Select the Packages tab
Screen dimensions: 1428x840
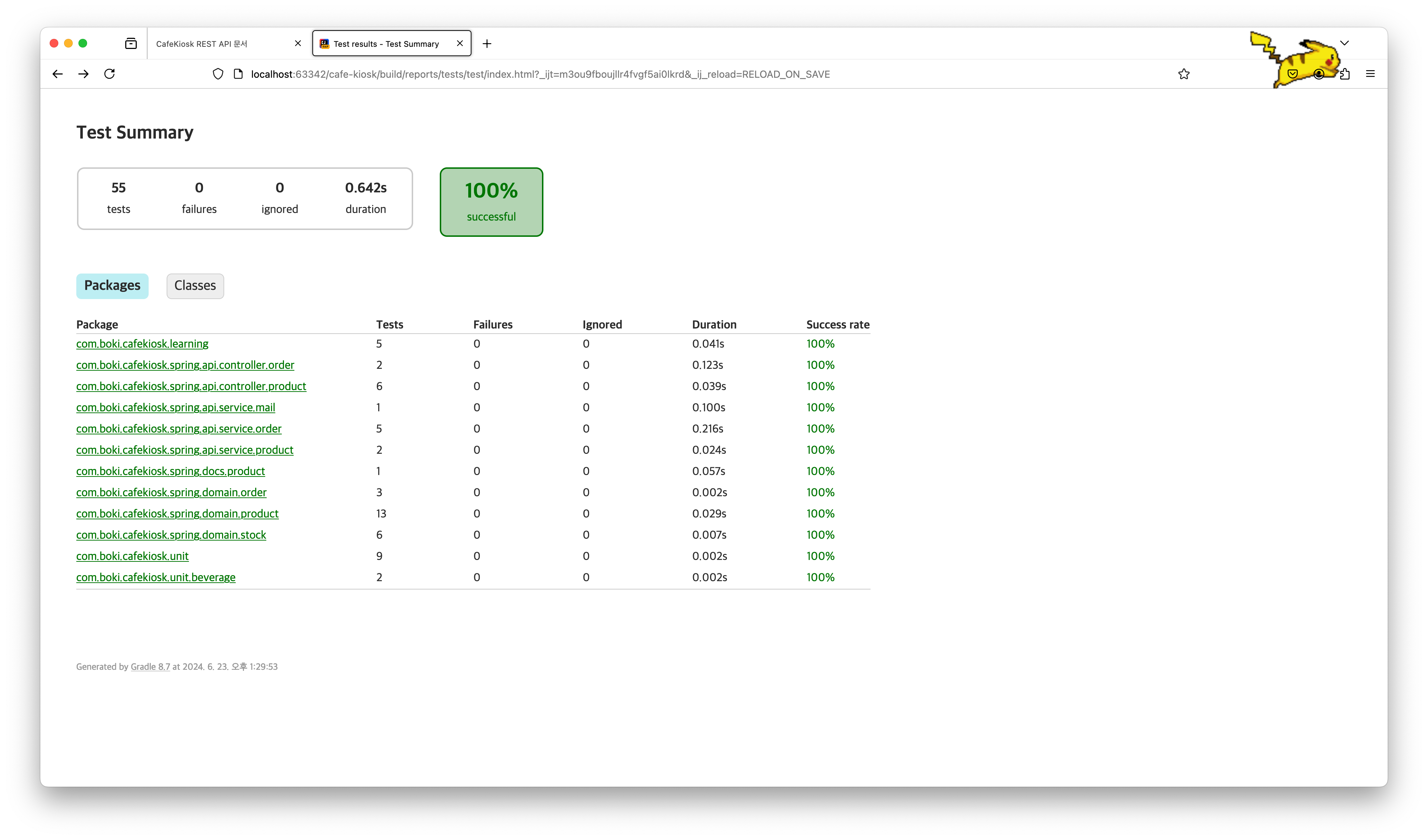click(112, 286)
